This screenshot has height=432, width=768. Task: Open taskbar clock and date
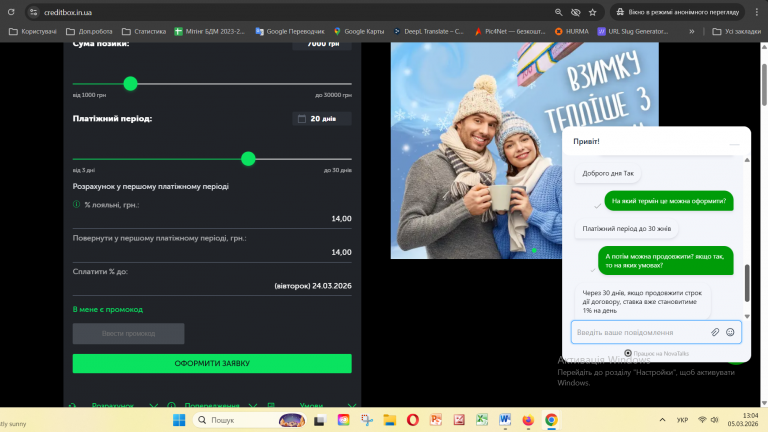pos(743,420)
